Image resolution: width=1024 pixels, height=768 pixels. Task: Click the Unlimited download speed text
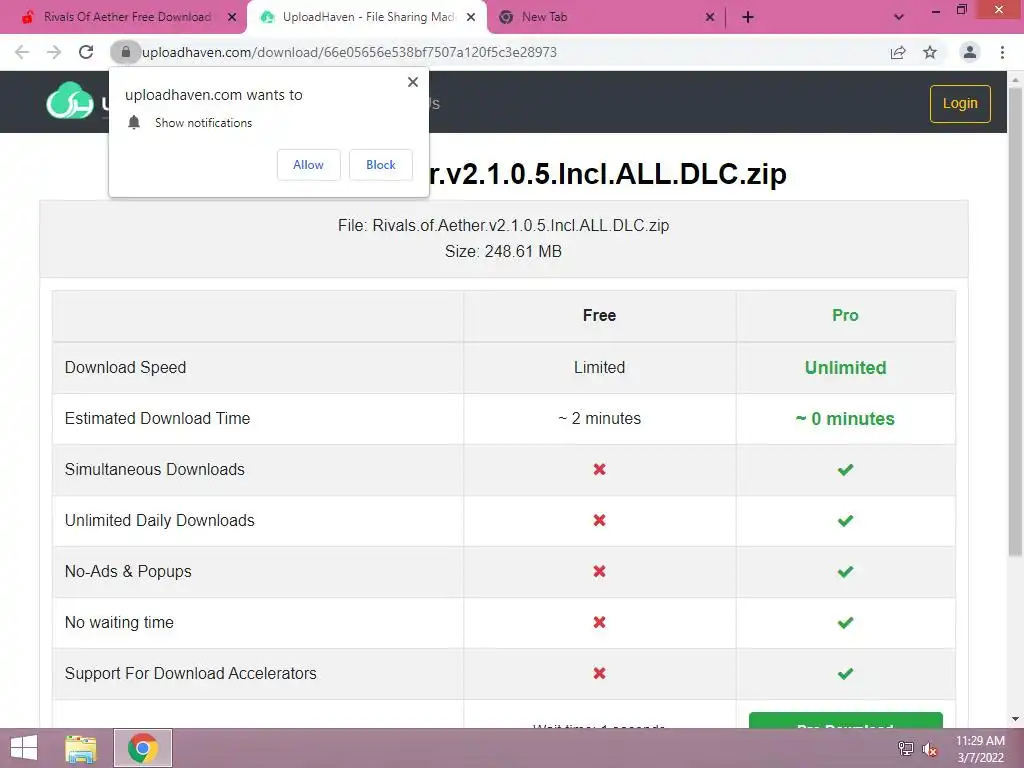point(845,368)
